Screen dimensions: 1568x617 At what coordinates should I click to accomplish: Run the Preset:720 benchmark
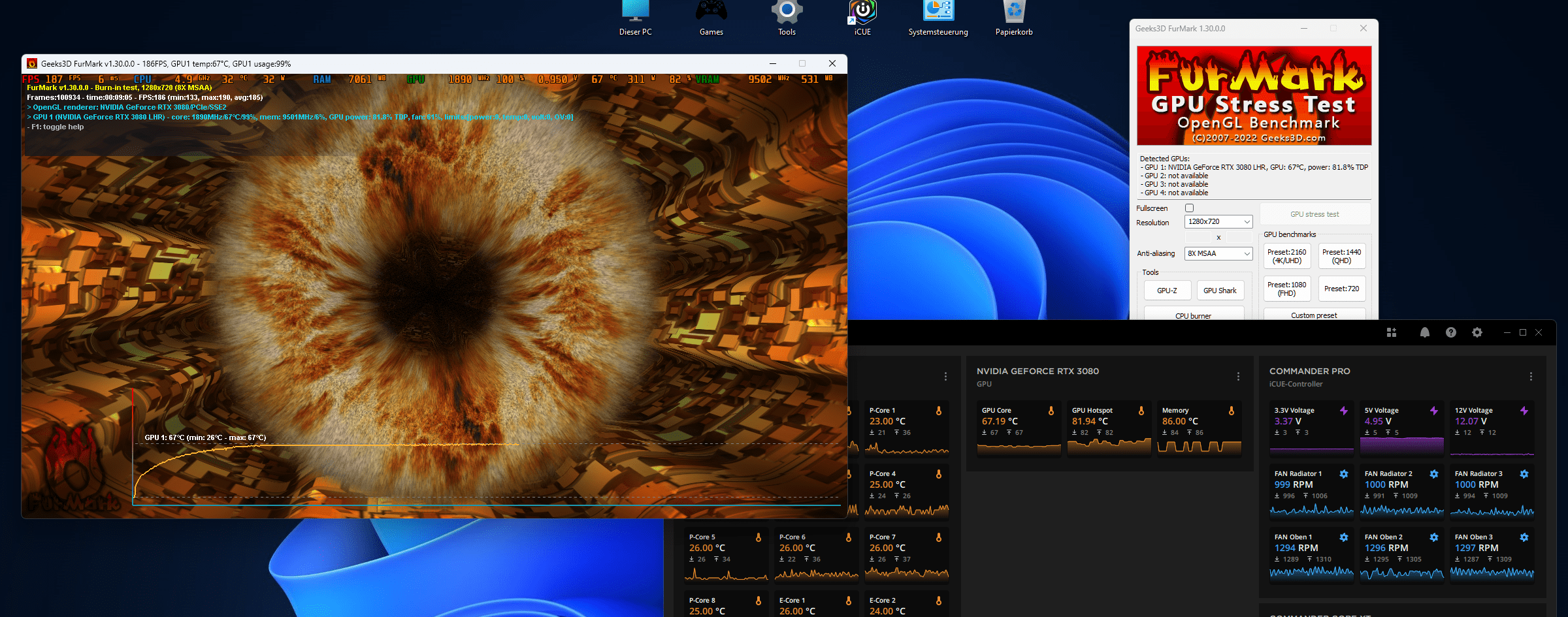click(1341, 289)
